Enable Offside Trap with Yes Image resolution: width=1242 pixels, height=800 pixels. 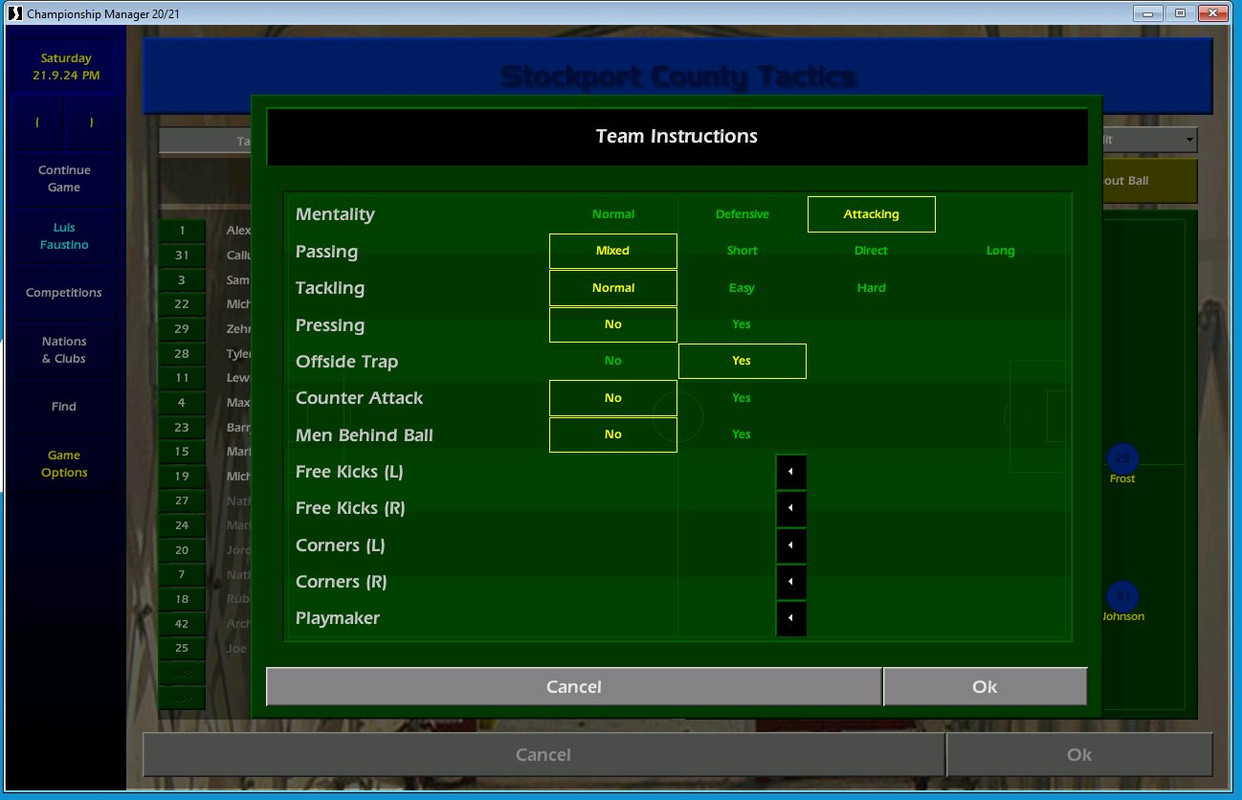click(742, 361)
